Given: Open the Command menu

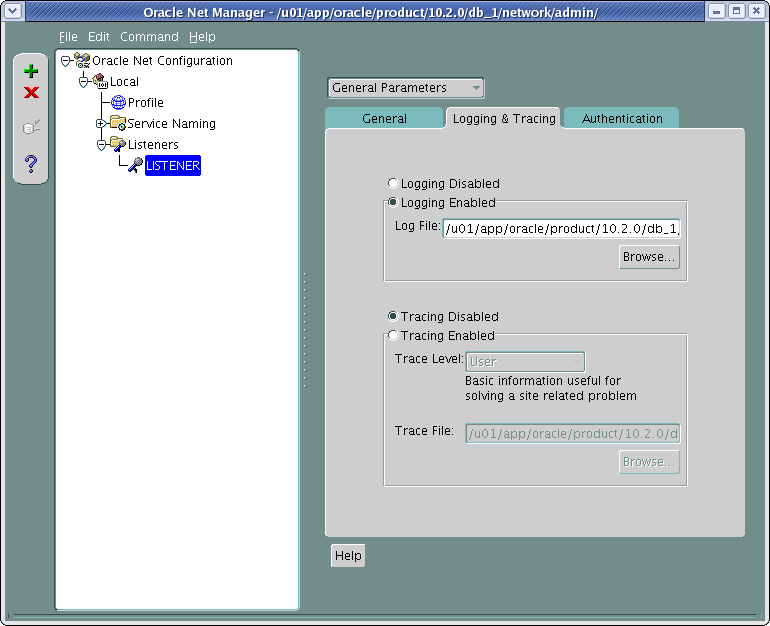Looking at the screenshot, I should (x=149, y=37).
